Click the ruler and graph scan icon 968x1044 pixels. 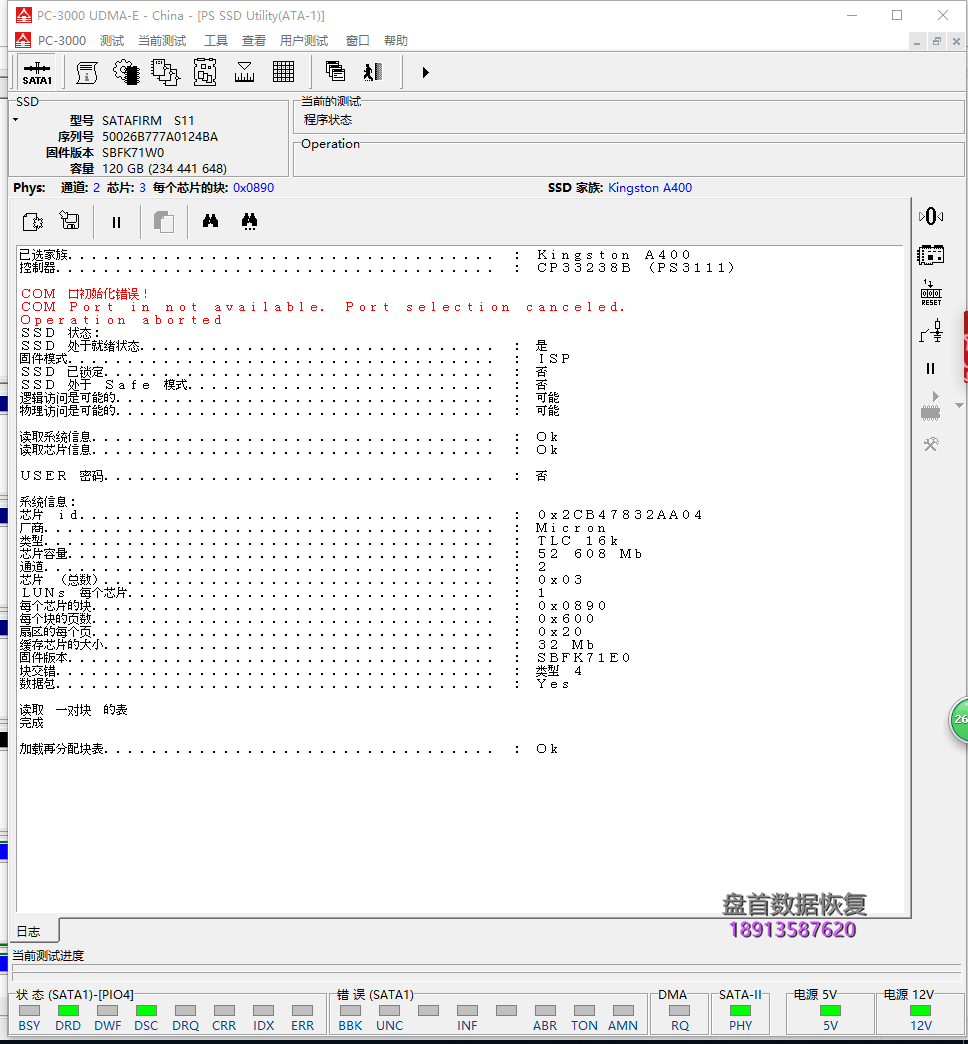coord(244,73)
